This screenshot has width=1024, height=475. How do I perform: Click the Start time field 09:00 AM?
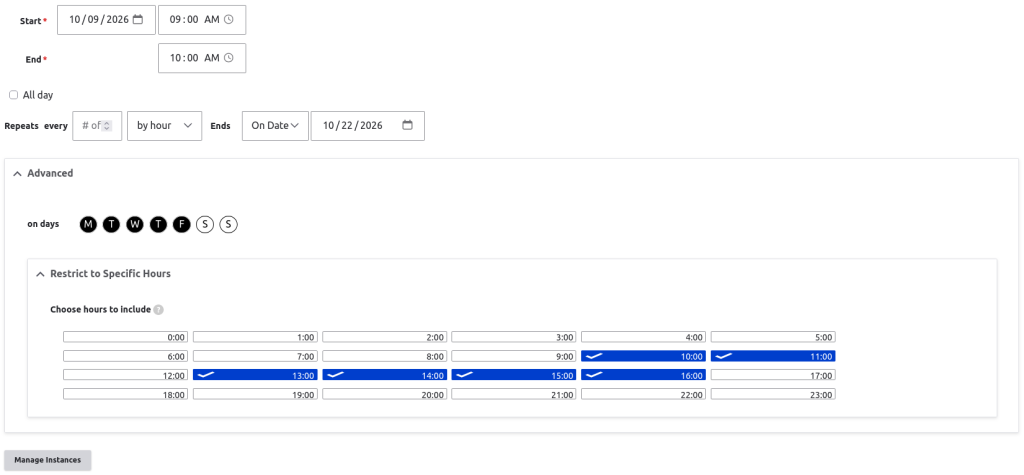click(202, 20)
